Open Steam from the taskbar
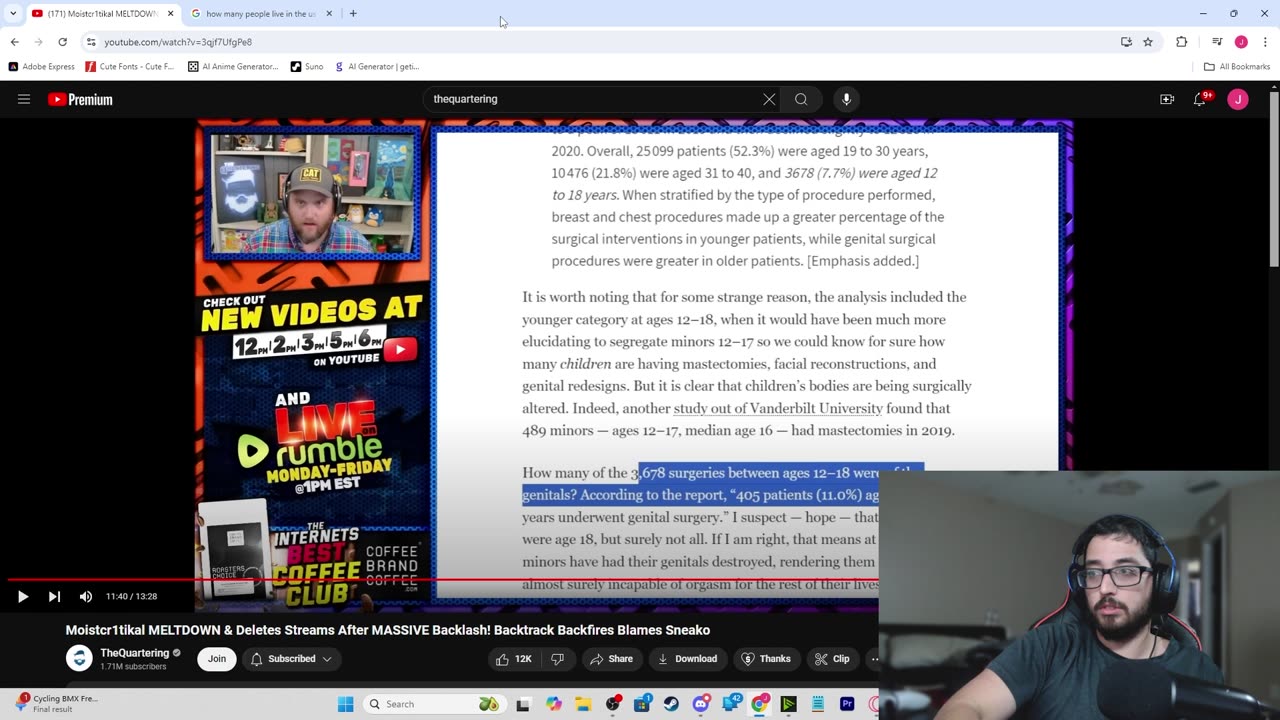1280x720 pixels. (671, 704)
